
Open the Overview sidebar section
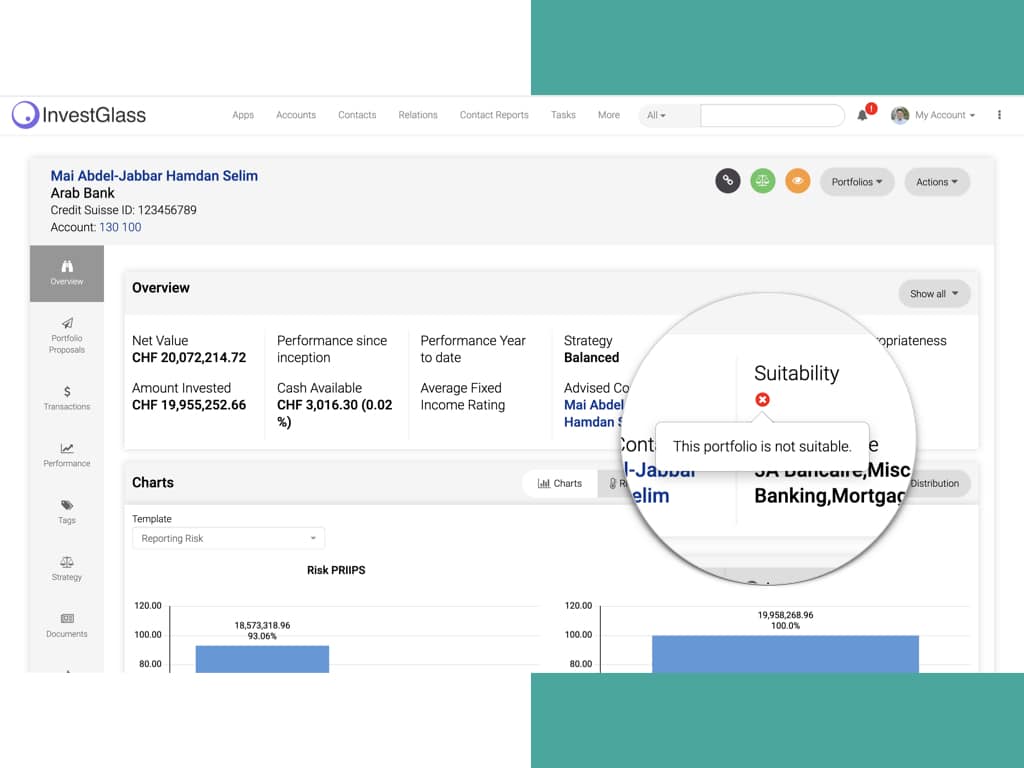tap(67, 274)
